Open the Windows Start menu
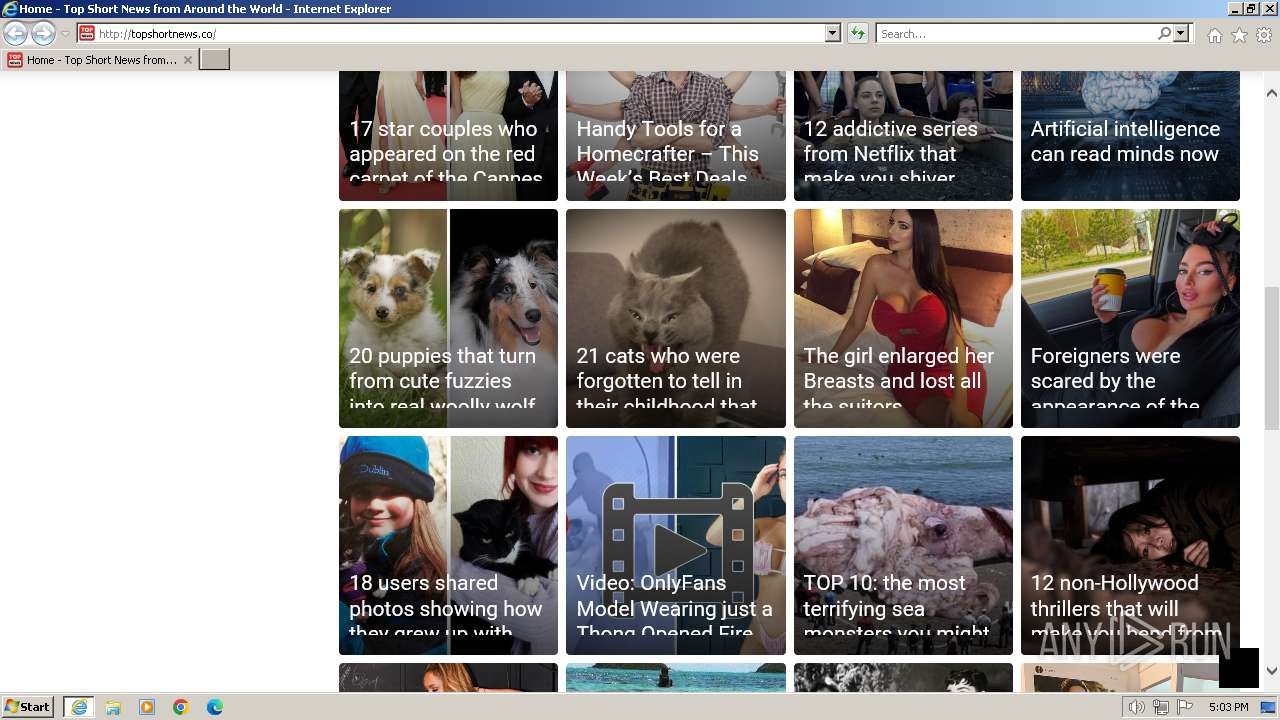 pos(28,707)
